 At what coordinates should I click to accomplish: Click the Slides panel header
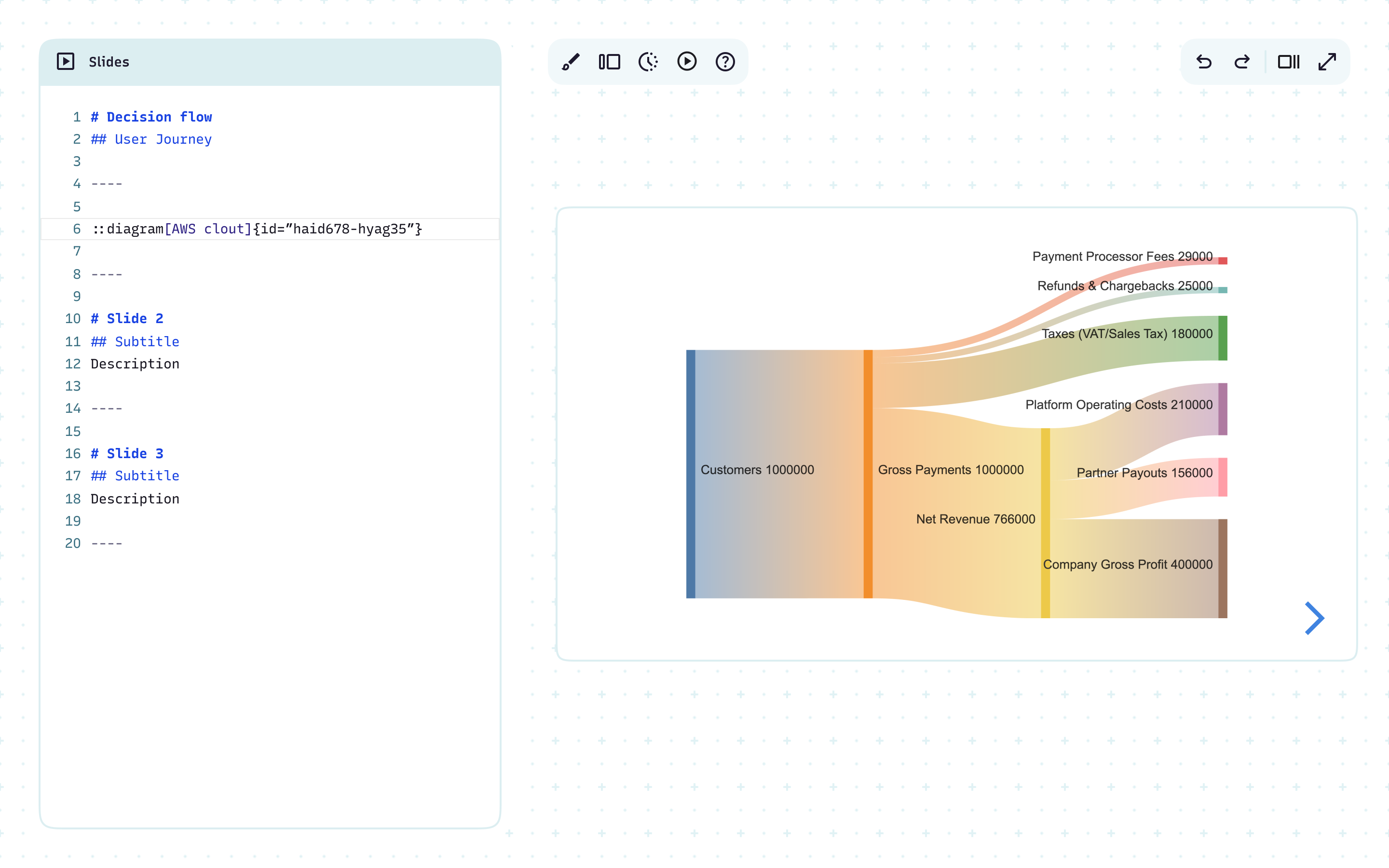[109, 61]
